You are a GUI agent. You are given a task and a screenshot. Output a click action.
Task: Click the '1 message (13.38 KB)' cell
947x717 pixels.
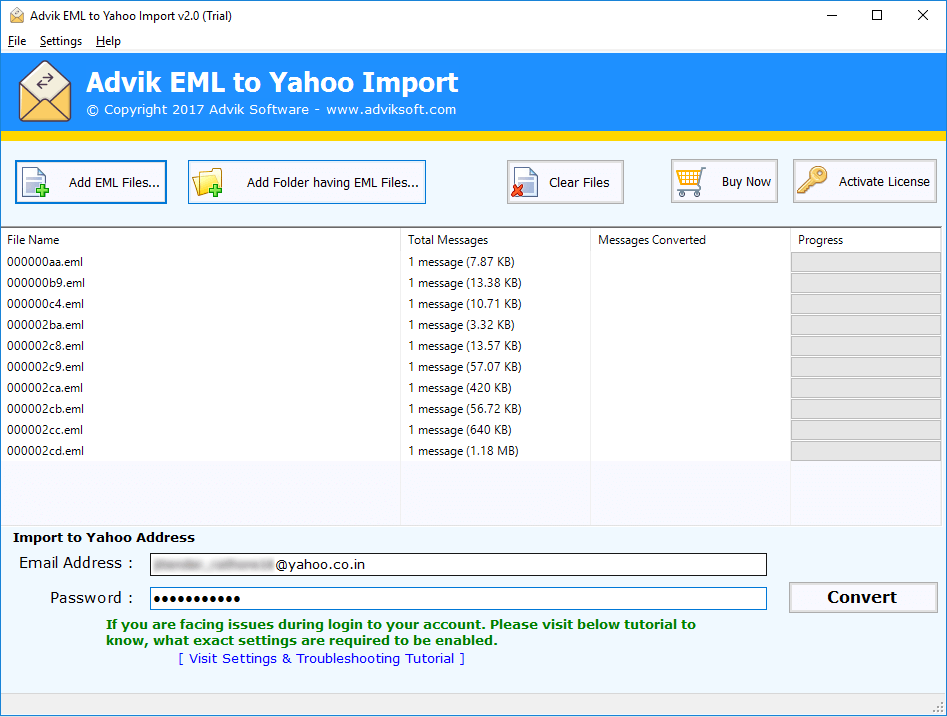click(464, 283)
